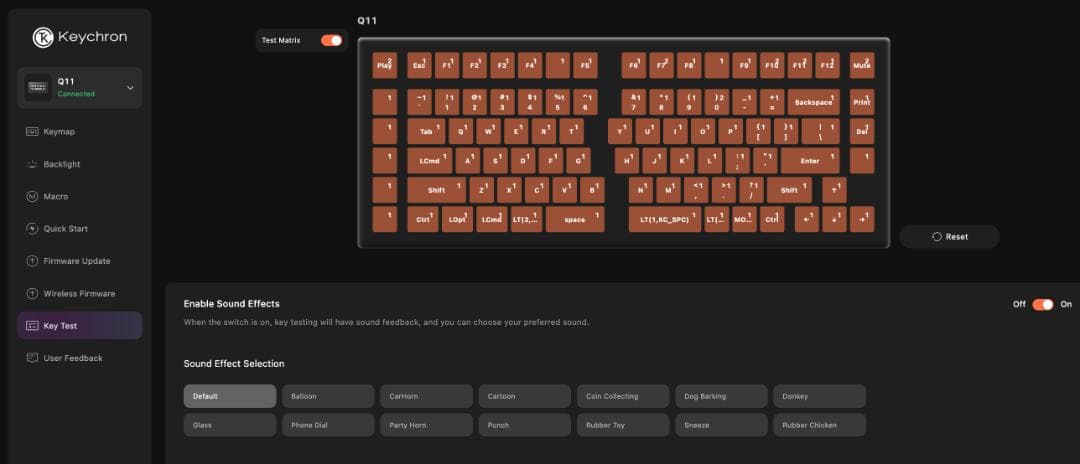Choose the Dog Barking sound
1080x464 pixels.
point(721,397)
